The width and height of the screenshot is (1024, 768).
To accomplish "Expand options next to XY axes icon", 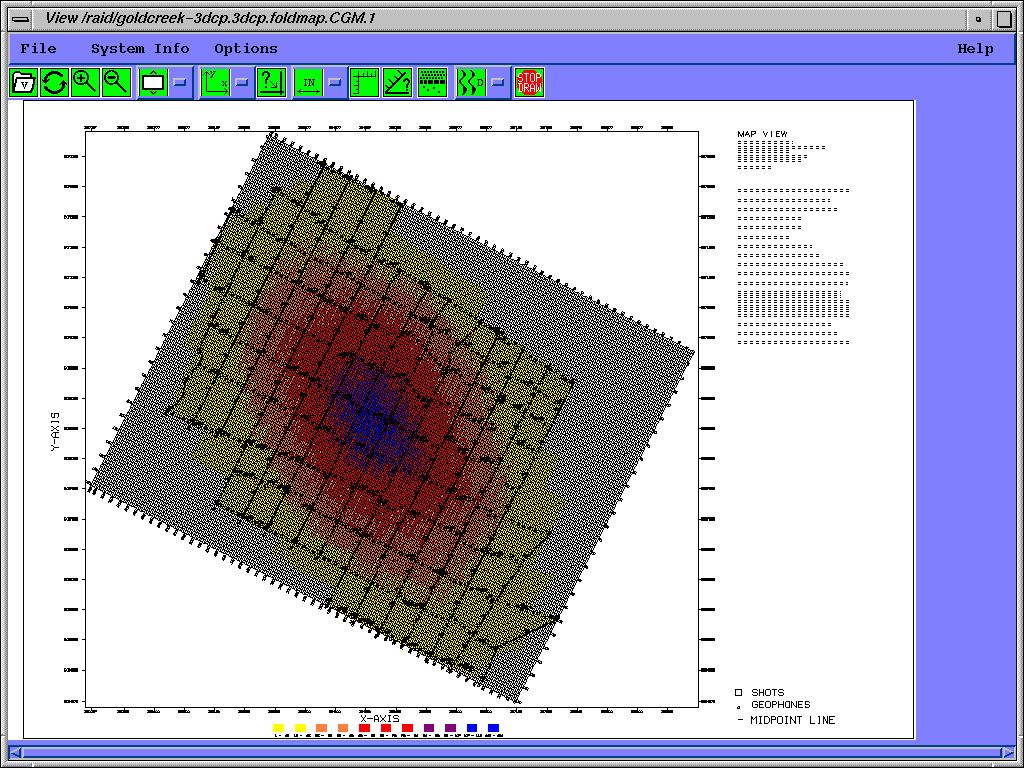I will [242, 83].
